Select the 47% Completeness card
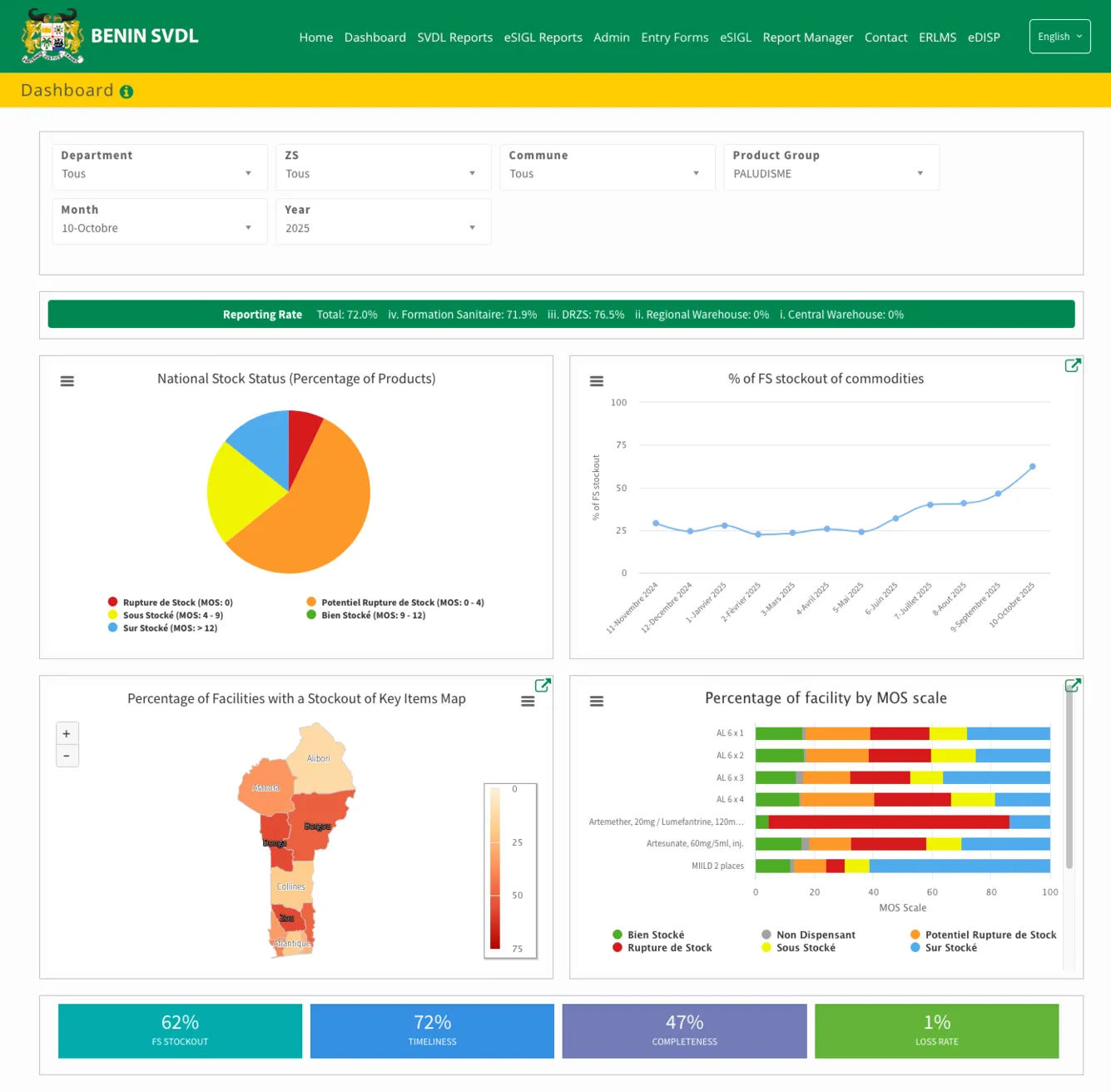Viewport: 1111px width, 1092px height. 684,1030
